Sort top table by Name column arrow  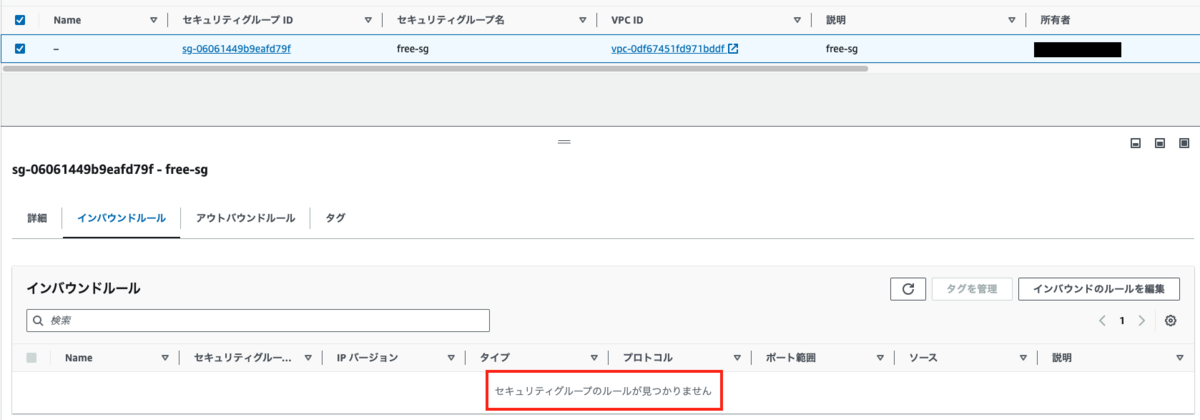tap(153, 19)
